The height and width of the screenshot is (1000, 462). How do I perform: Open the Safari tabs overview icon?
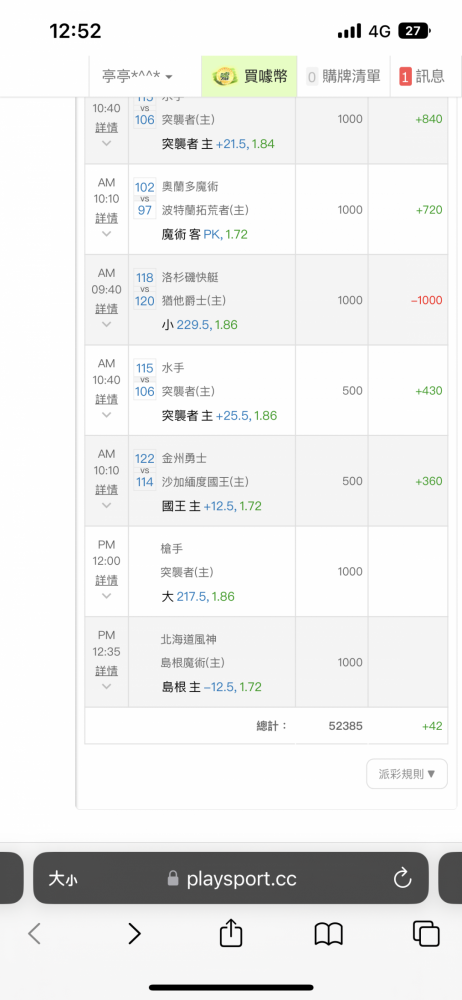(x=426, y=934)
